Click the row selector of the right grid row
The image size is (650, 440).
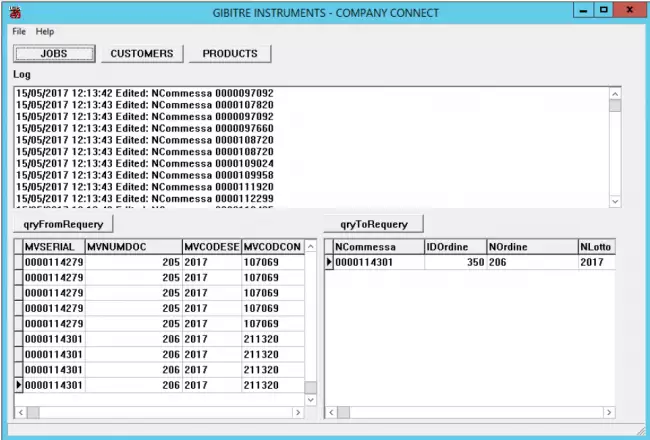[x=329, y=262]
